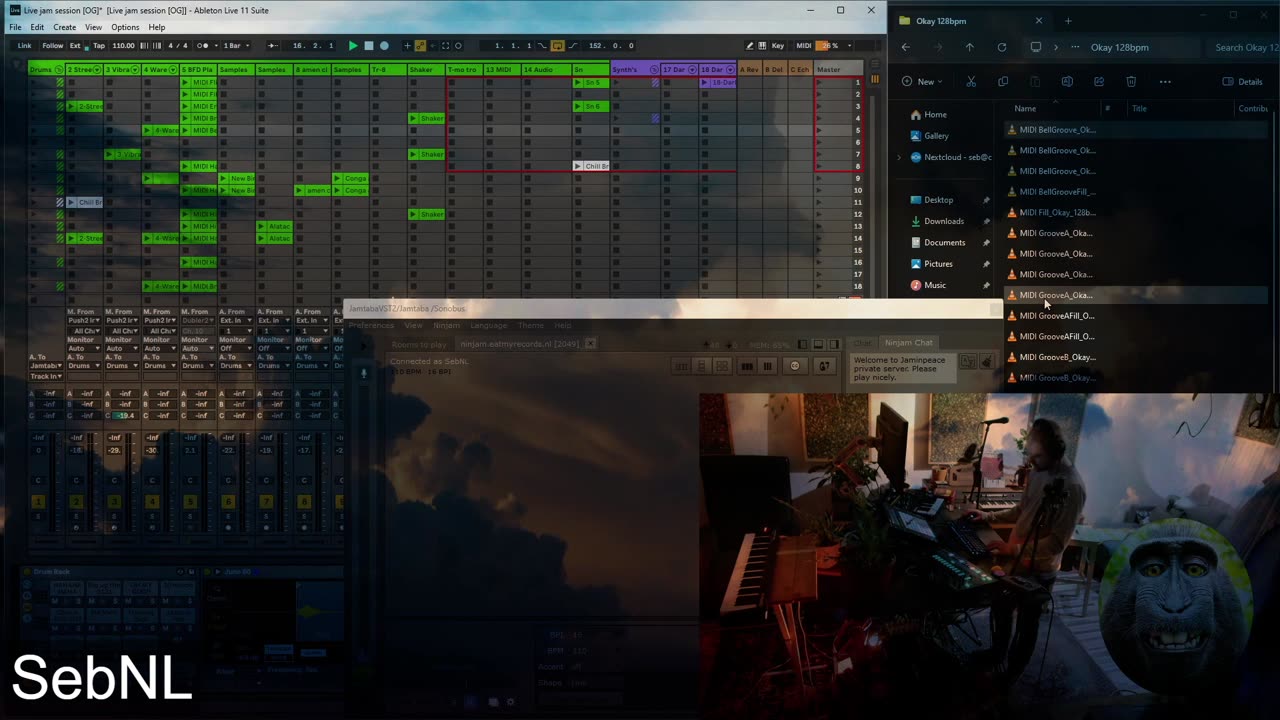Screen dimensions: 1280x720
Task: Toggle Draw Mode pencil icon in Ableton
Action: 750,45
